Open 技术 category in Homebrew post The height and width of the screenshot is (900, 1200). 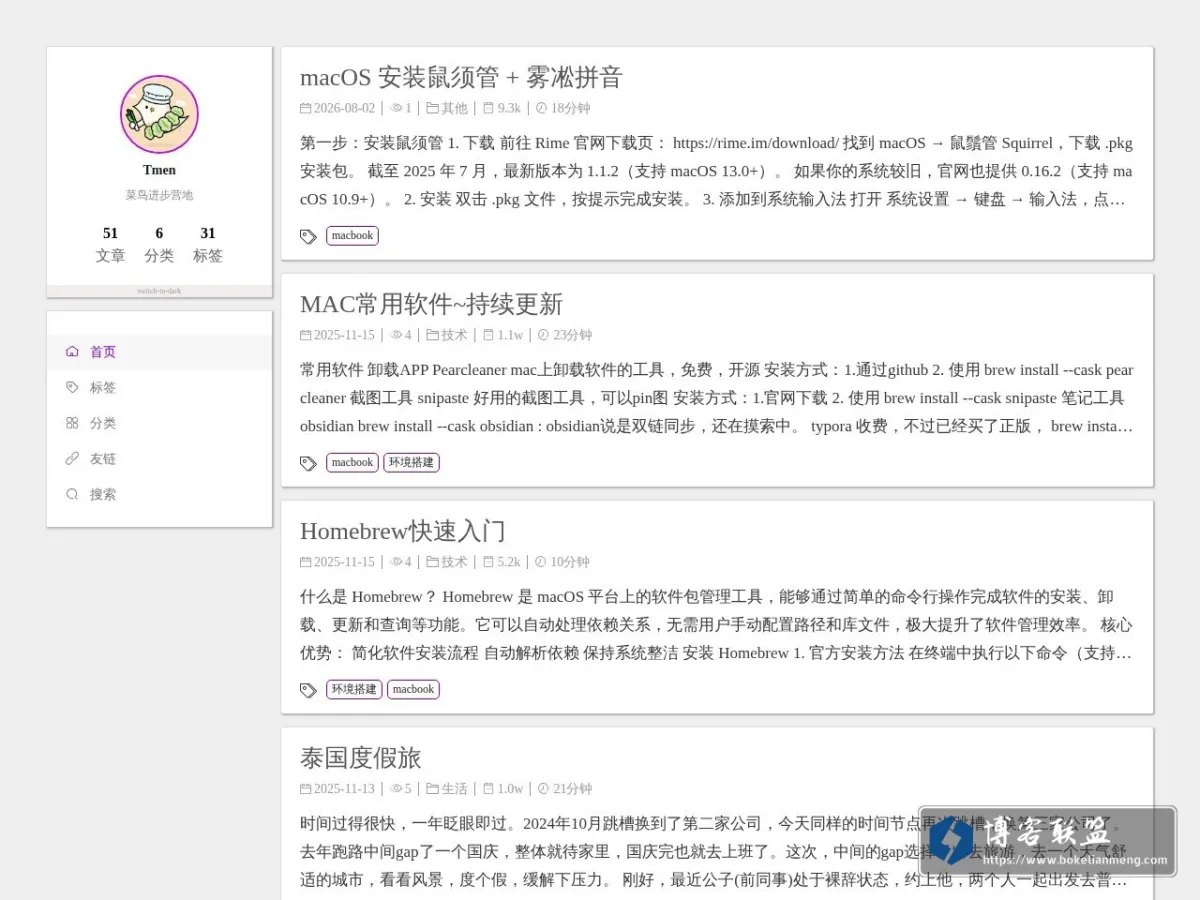pyautogui.click(x=454, y=562)
